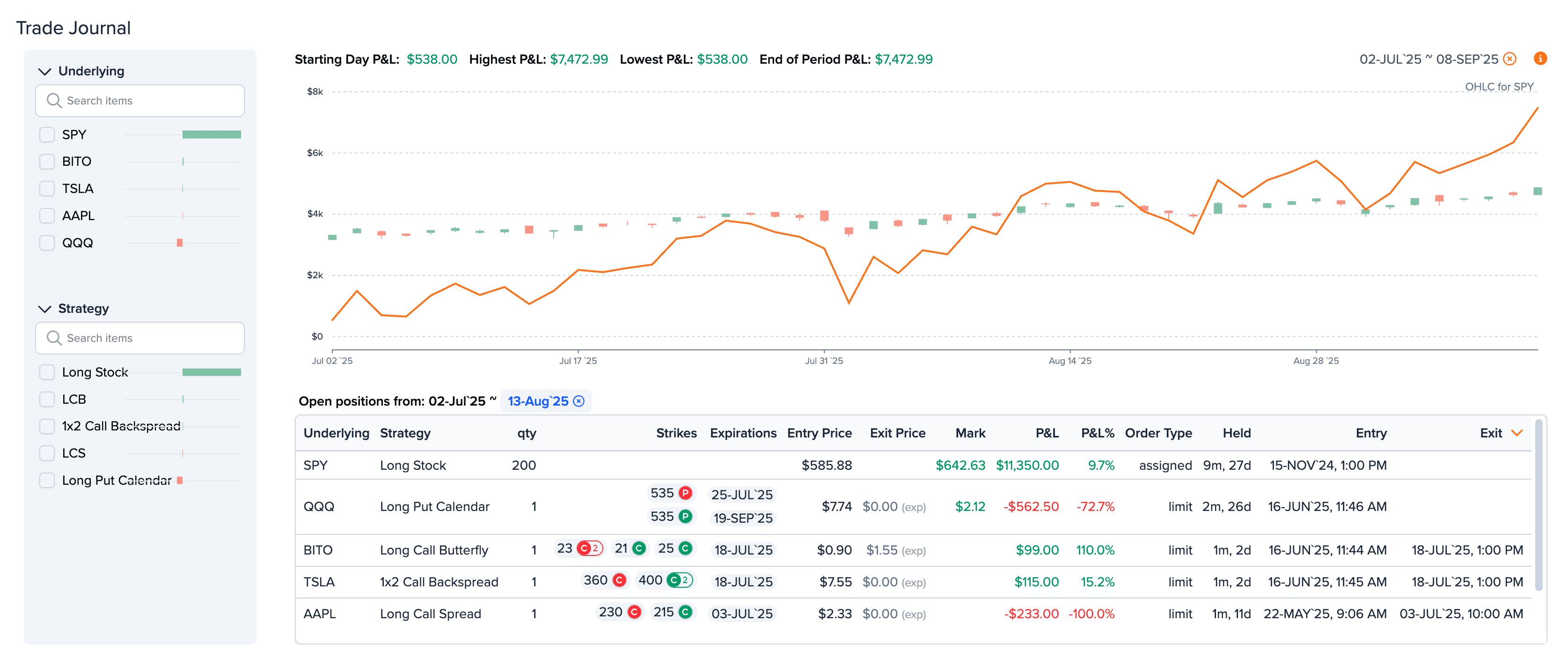Select the AAPL Long Call Spread row
This screenshot has width=1568, height=666.
pyautogui.click(x=913, y=614)
